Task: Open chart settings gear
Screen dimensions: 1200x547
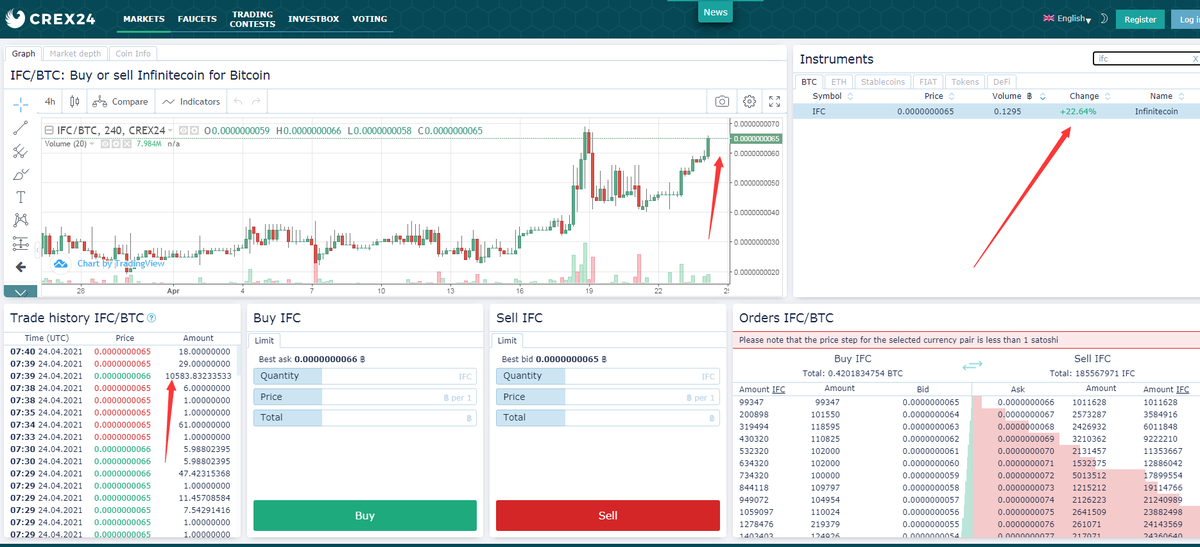Action: point(749,101)
